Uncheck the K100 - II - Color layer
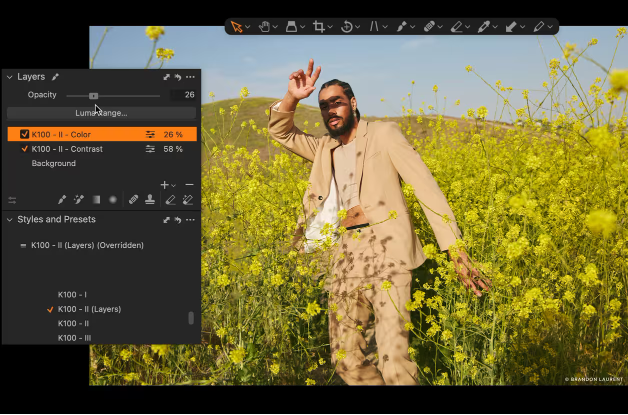The height and width of the screenshot is (415, 628). tap(25, 134)
